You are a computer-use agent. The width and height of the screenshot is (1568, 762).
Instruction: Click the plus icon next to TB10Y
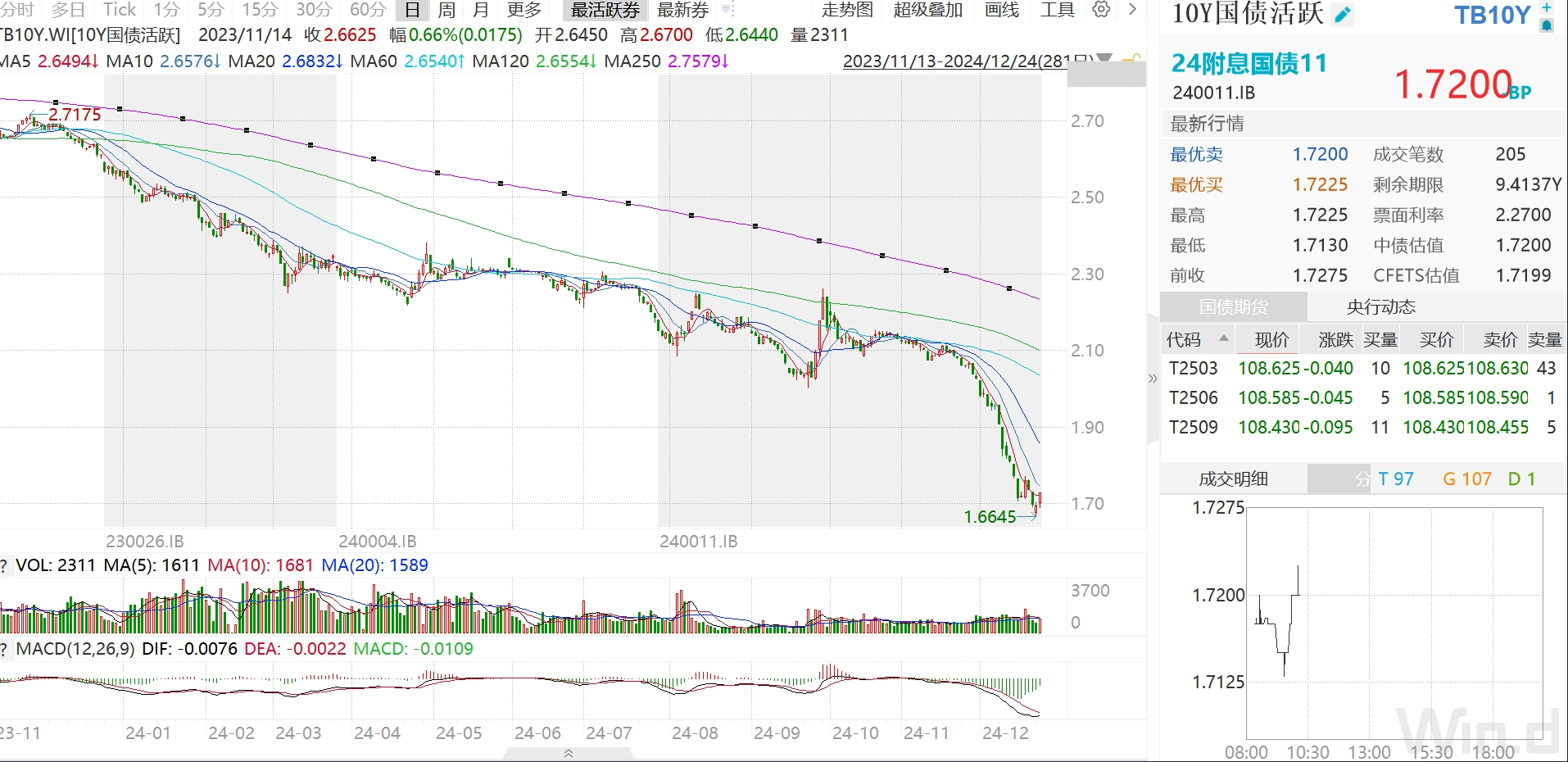click(1546, 7)
